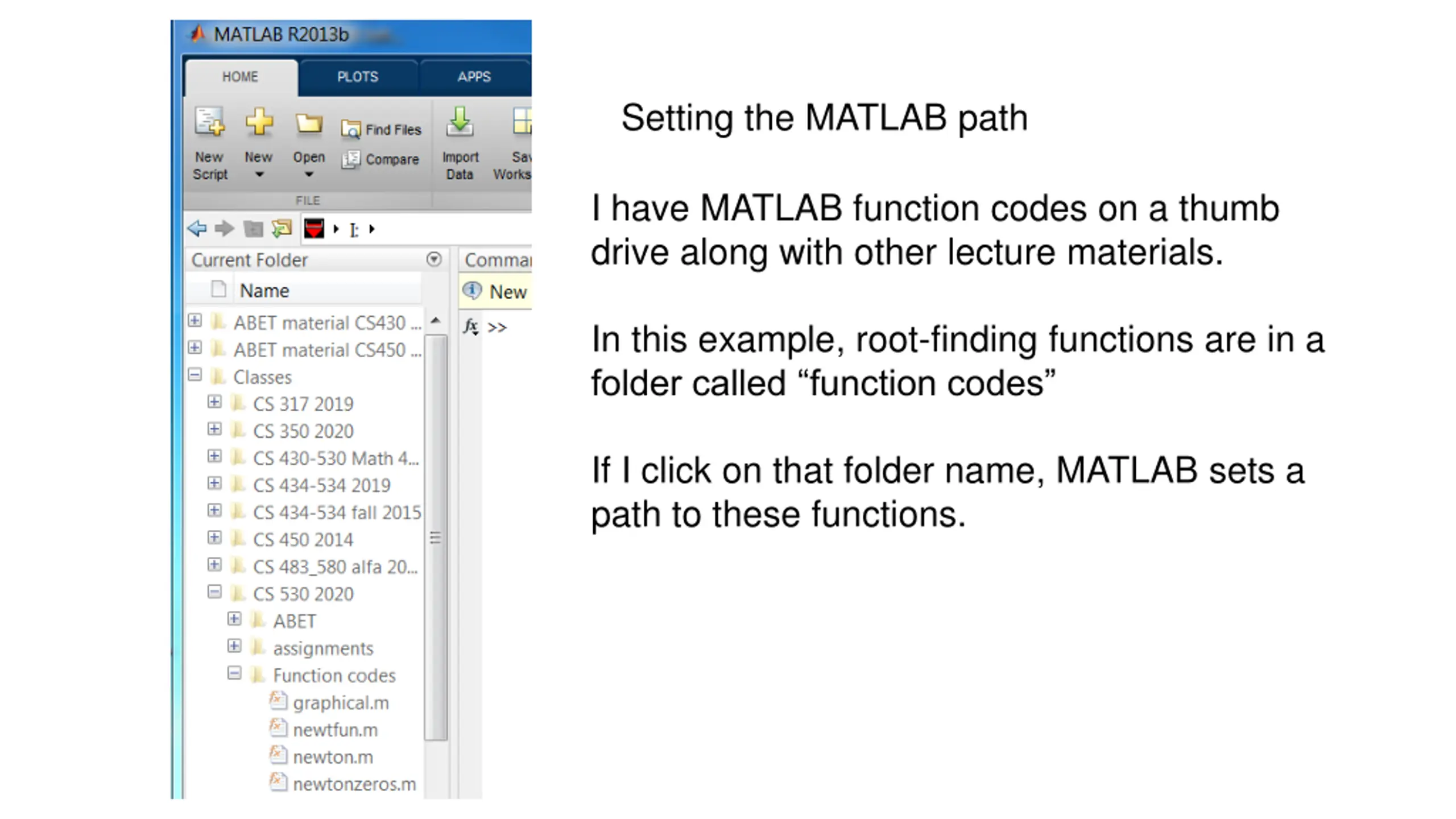Click the newton.m file icon

278,755
